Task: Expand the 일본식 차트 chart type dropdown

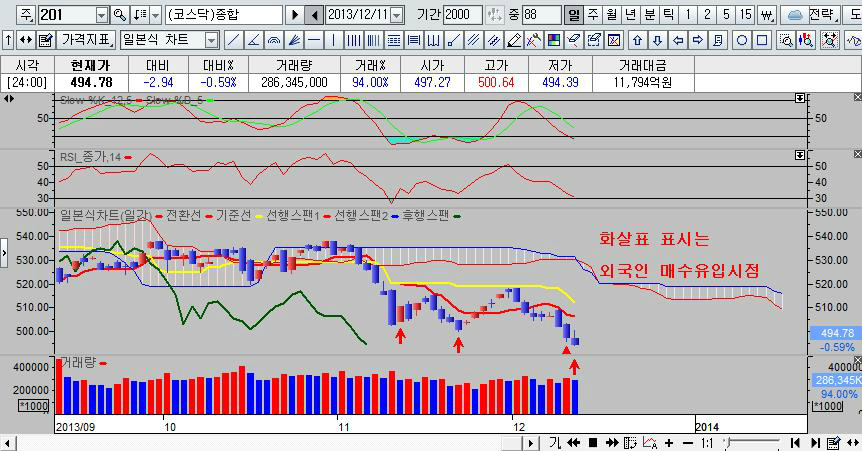Action: click(x=211, y=40)
